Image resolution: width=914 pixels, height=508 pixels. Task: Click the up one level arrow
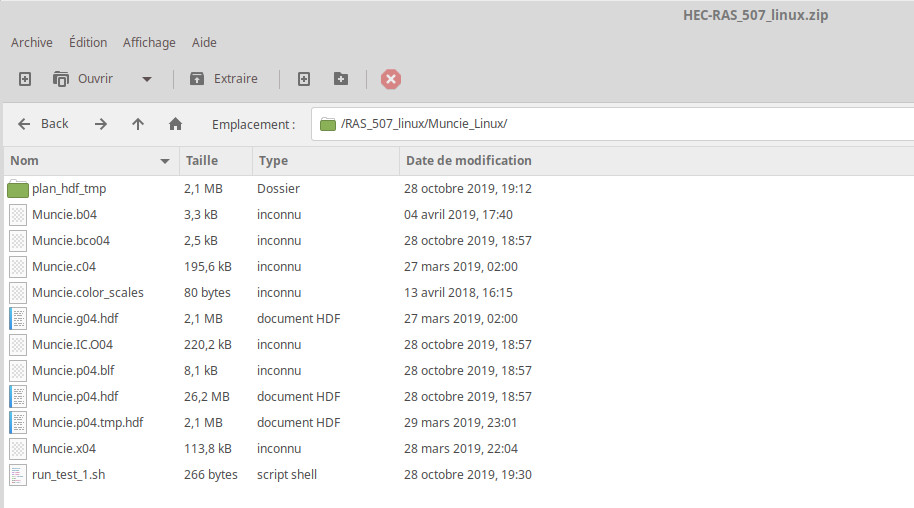tap(138, 124)
